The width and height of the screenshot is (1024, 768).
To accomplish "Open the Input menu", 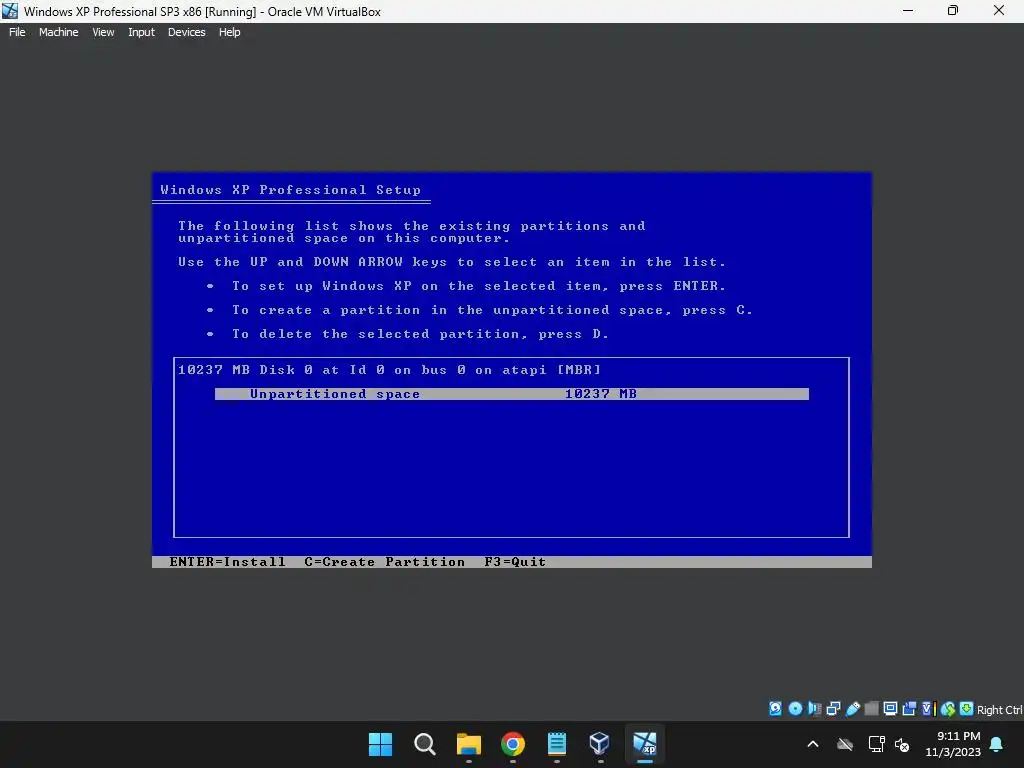I will coord(141,32).
